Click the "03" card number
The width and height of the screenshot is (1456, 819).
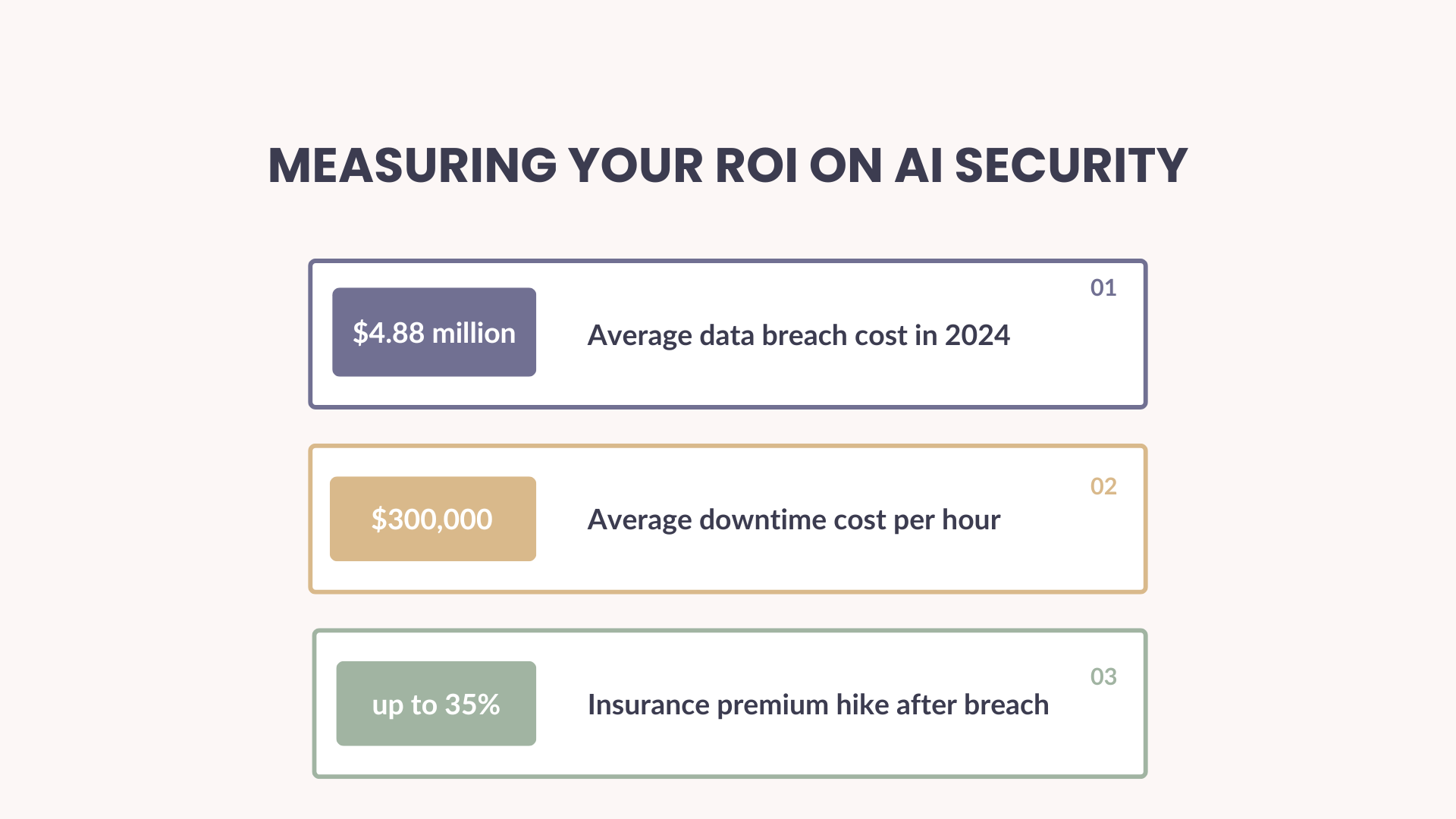[x=1103, y=676]
